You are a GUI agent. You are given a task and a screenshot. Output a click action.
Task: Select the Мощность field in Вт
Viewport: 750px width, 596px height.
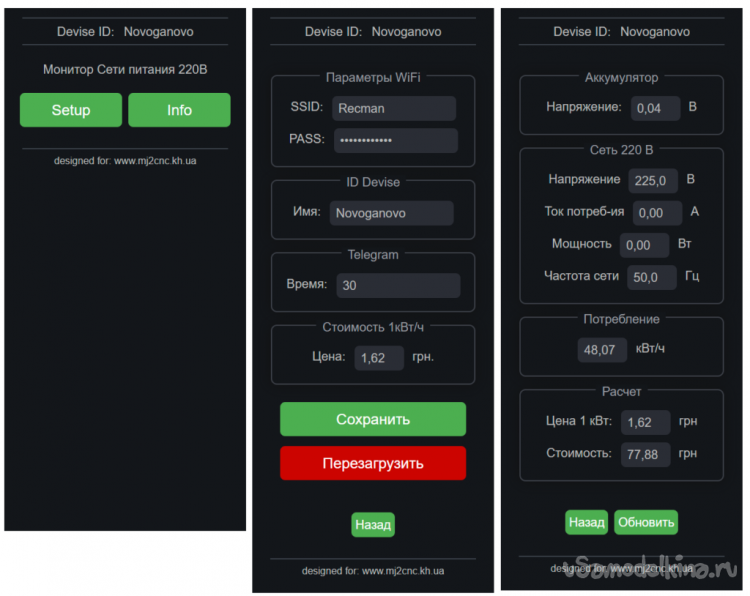point(644,245)
